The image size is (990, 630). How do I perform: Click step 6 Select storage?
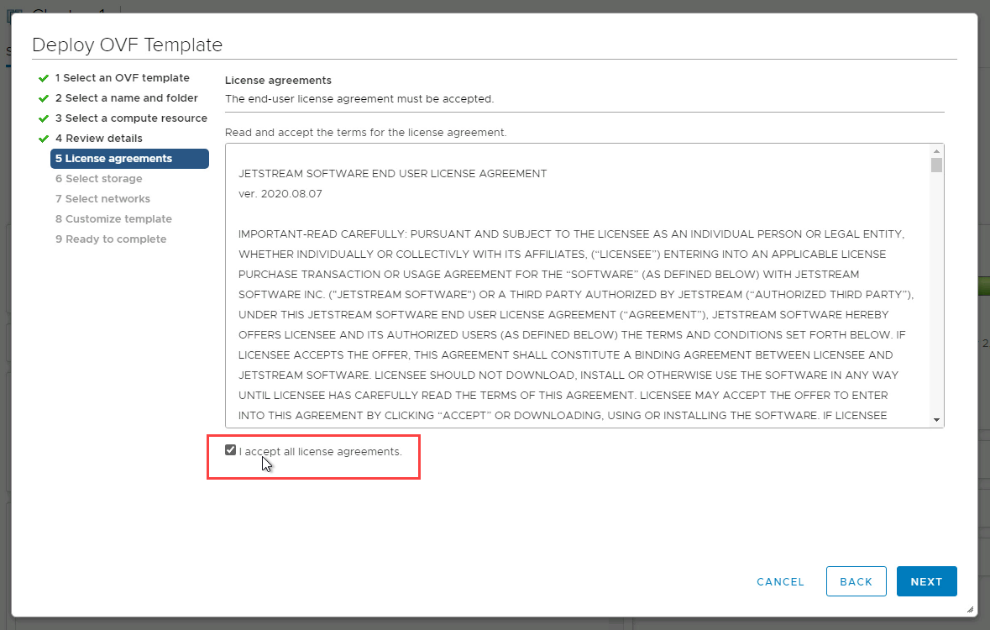point(98,179)
